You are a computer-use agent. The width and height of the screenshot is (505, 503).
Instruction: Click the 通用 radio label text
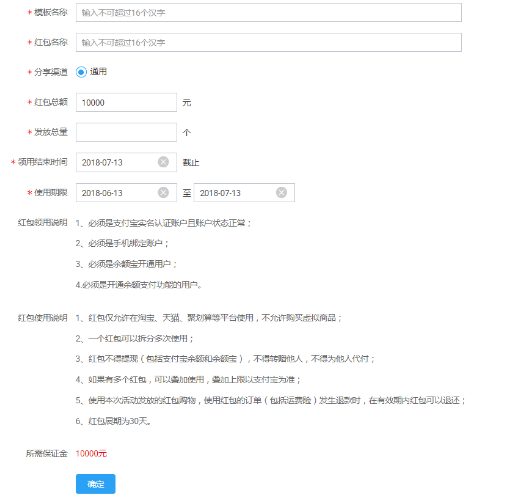coord(98,72)
